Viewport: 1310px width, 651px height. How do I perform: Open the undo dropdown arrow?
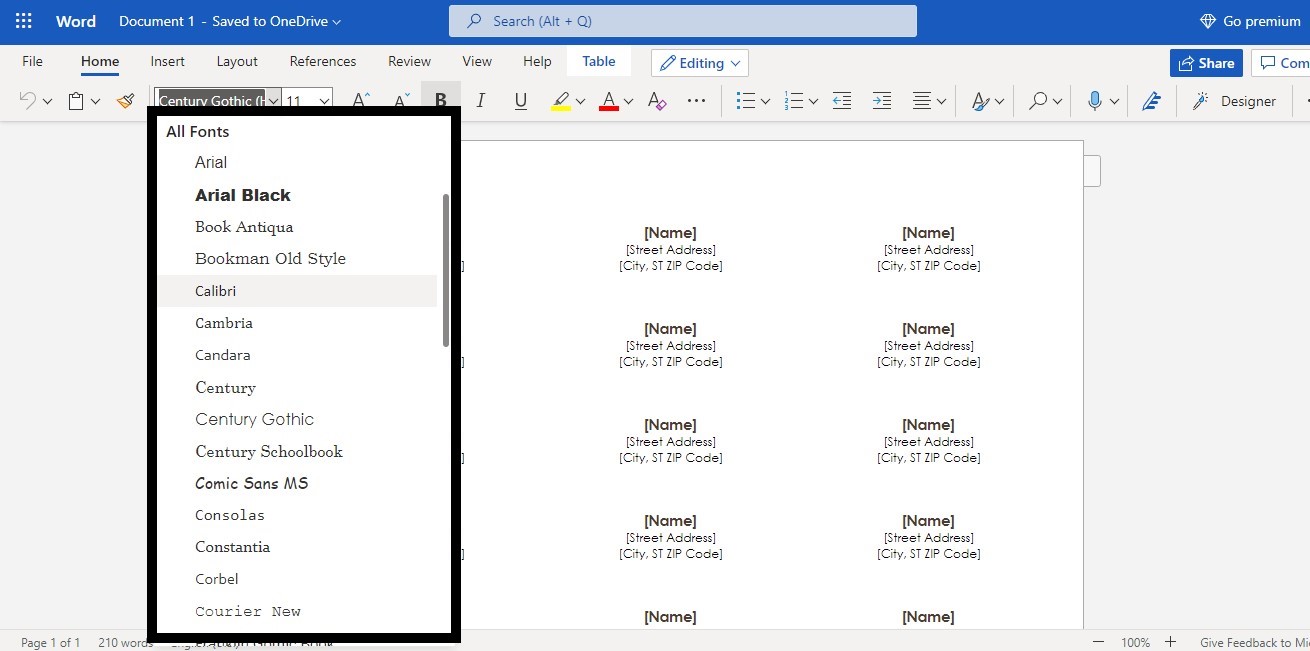click(x=47, y=102)
